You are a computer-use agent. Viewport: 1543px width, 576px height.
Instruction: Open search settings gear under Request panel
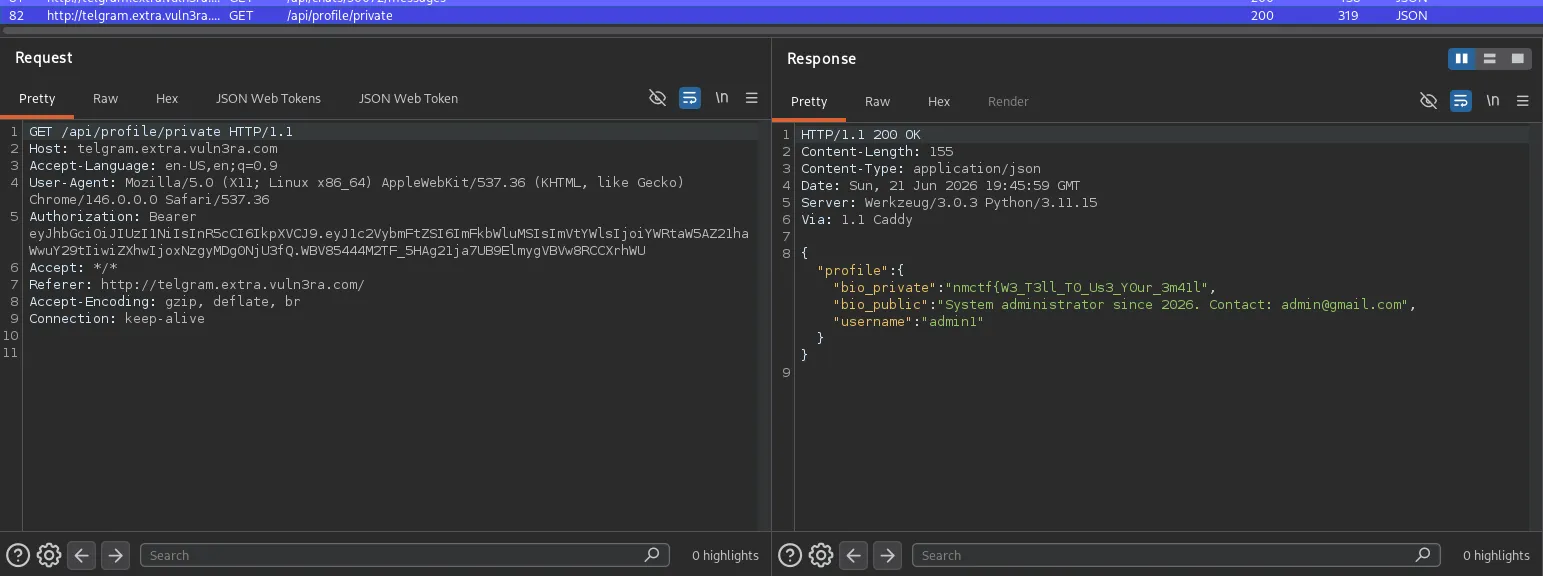[48, 555]
